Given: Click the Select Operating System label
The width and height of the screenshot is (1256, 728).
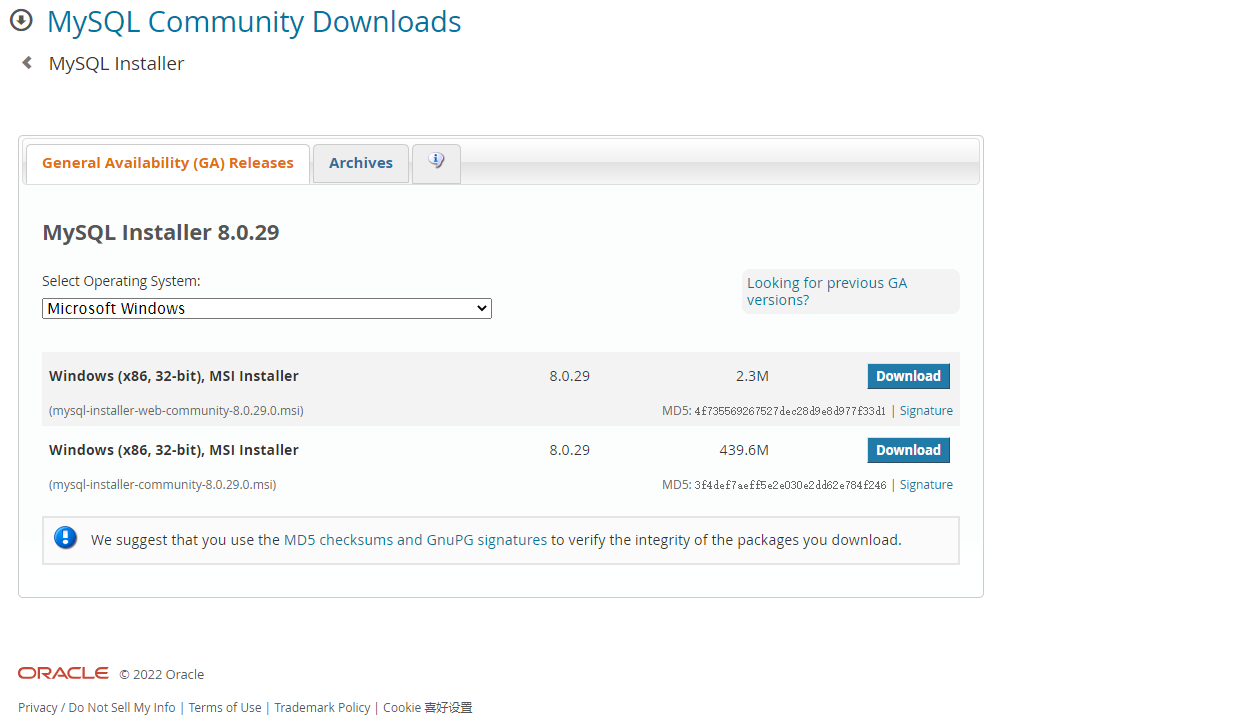Looking at the screenshot, I should point(121,281).
